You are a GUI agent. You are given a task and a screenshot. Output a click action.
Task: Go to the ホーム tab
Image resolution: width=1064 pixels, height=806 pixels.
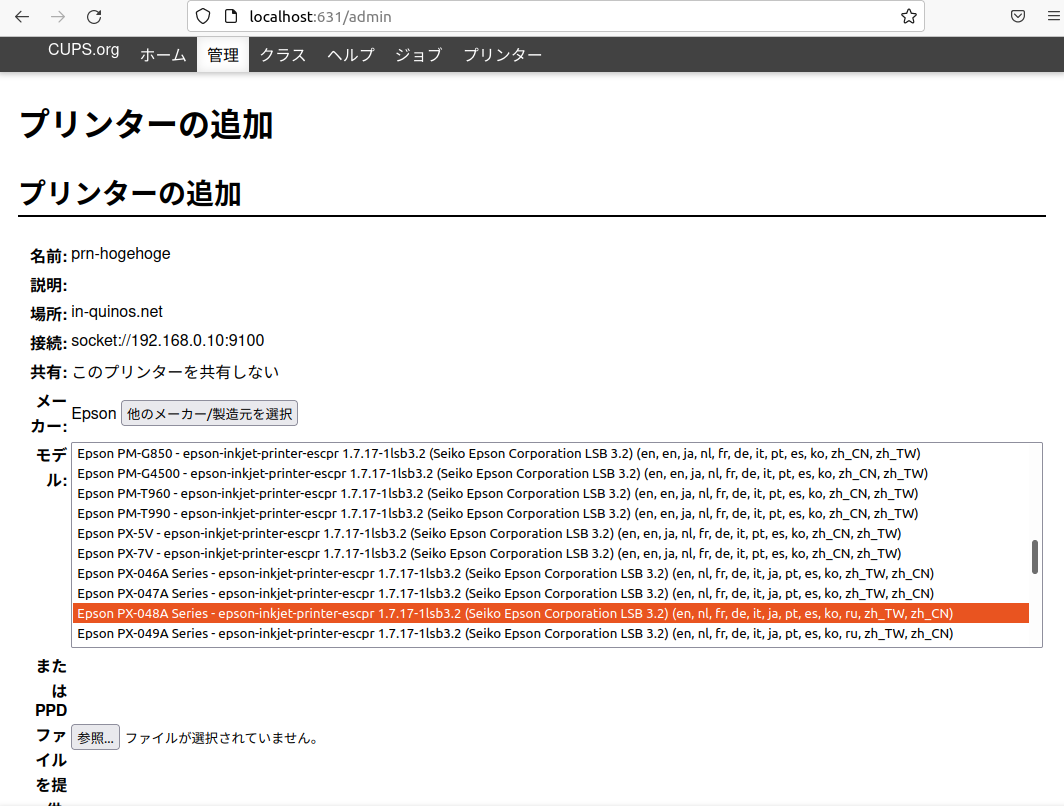coord(163,55)
